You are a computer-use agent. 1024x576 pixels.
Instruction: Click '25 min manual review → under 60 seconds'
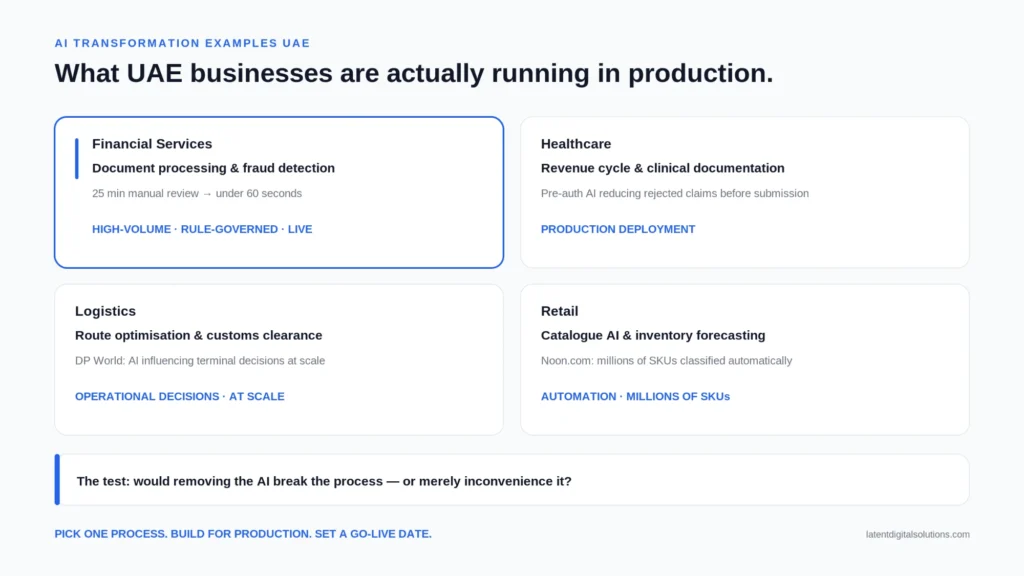tap(197, 193)
